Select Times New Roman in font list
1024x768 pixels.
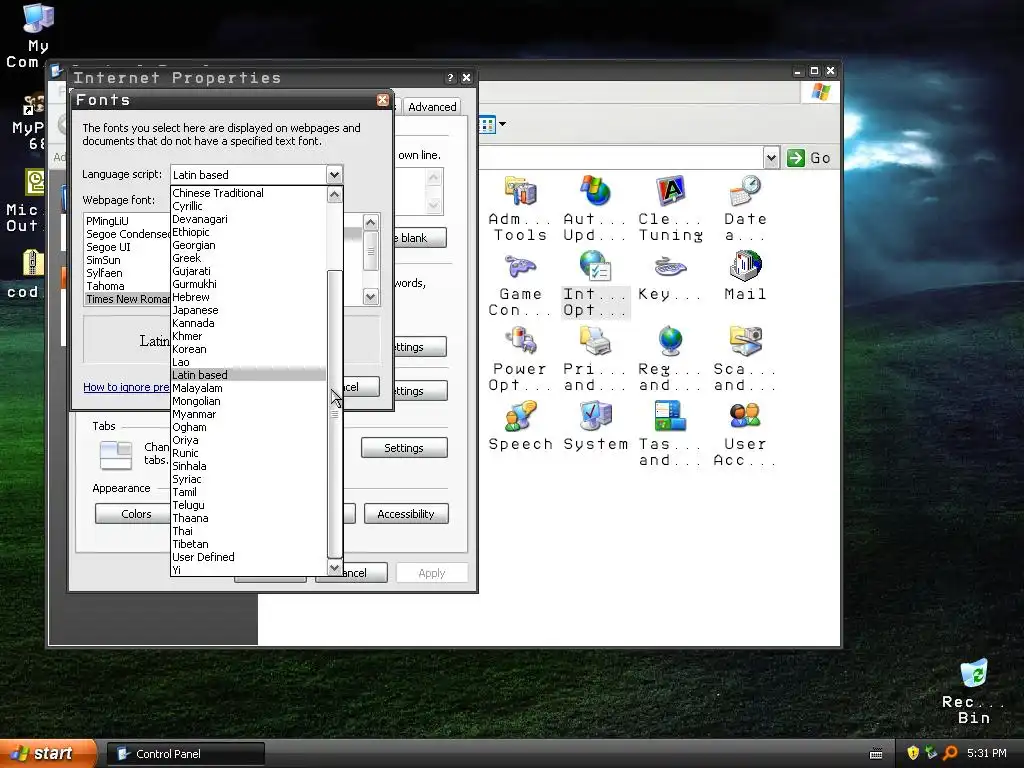click(x=127, y=299)
